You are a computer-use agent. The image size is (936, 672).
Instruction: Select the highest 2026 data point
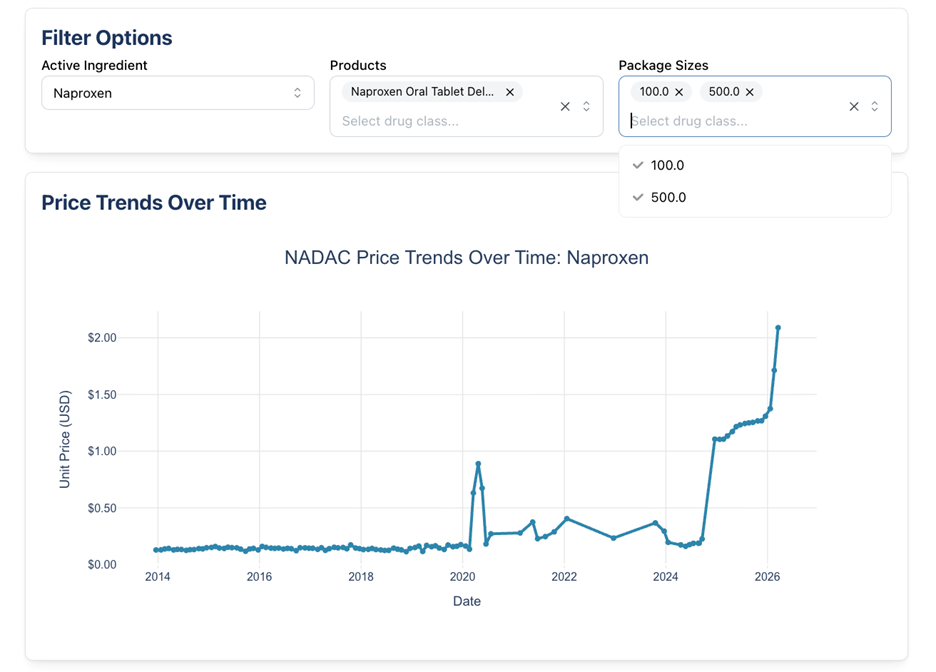tap(778, 328)
